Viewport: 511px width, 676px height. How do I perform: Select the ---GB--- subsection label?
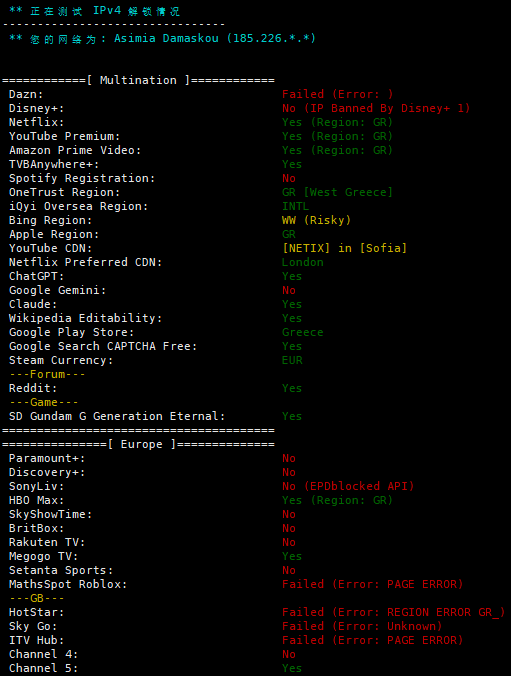click(37, 599)
